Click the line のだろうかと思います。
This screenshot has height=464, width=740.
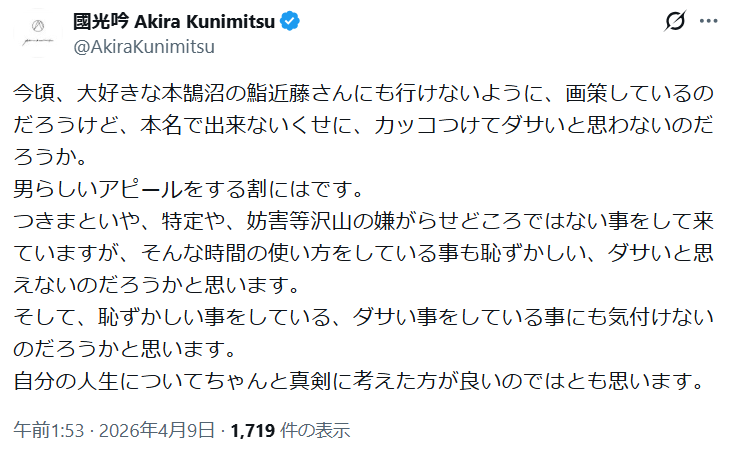coord(123,350)
